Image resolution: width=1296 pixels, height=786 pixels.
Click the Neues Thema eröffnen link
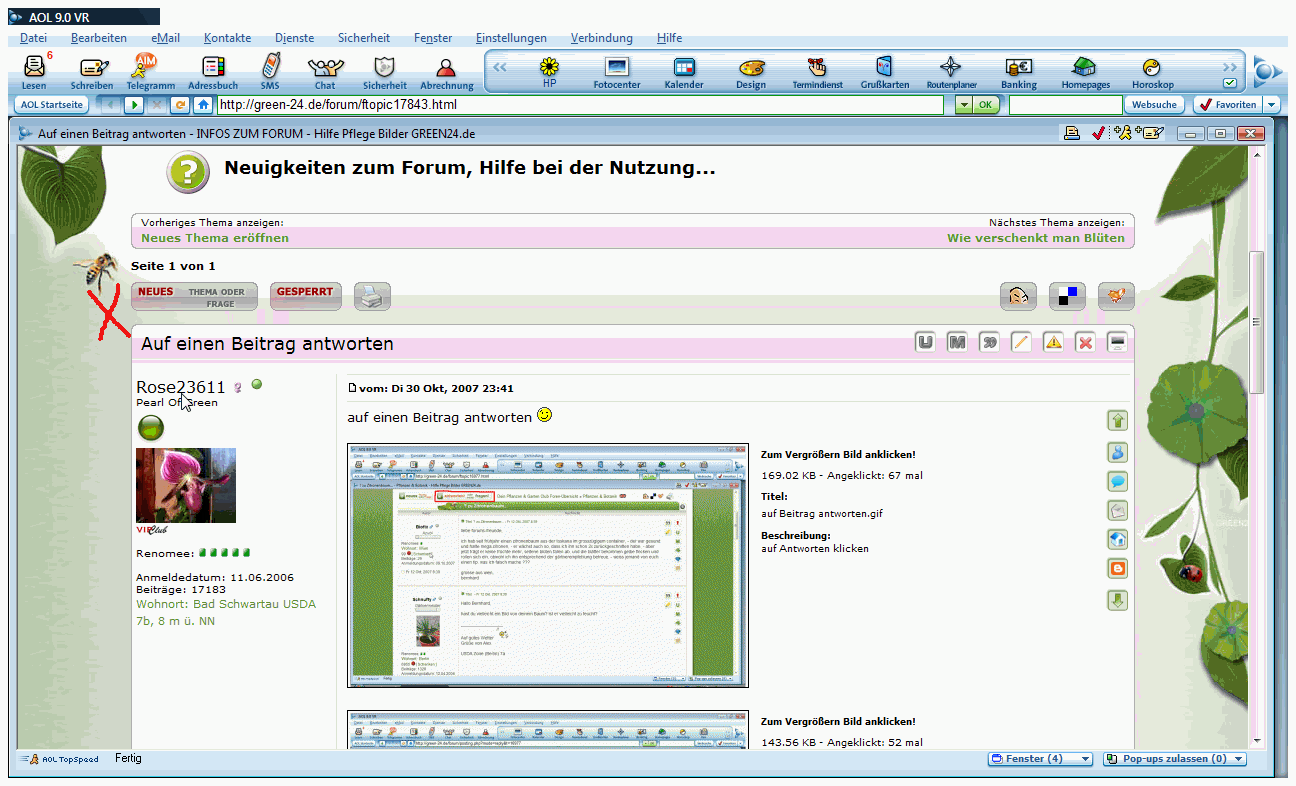pyautogui.click(x=215, y=238)
